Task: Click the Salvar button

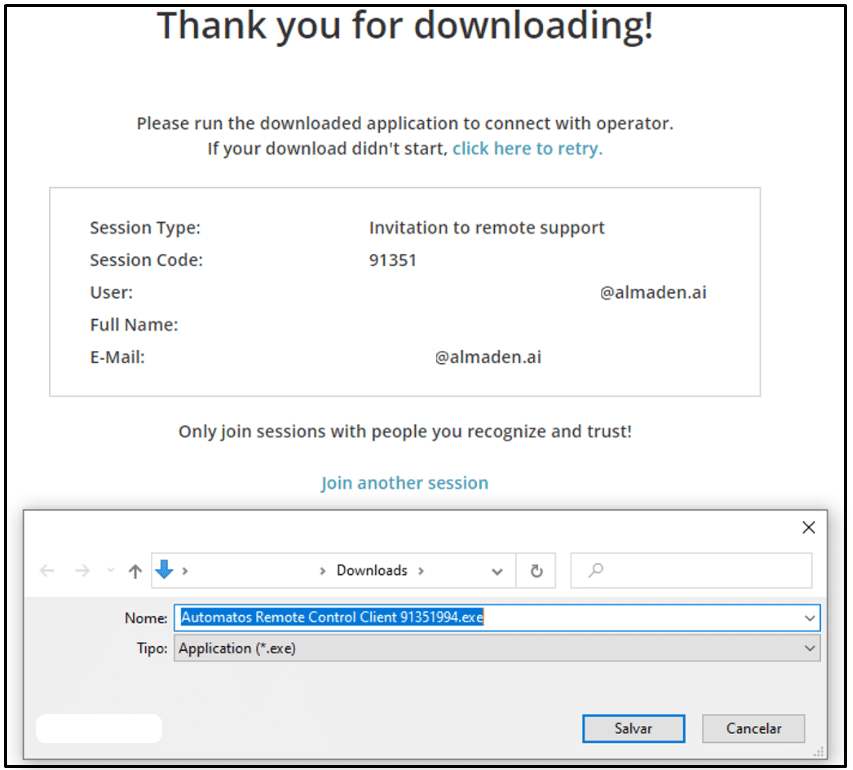Action: [x=633, y=728]
